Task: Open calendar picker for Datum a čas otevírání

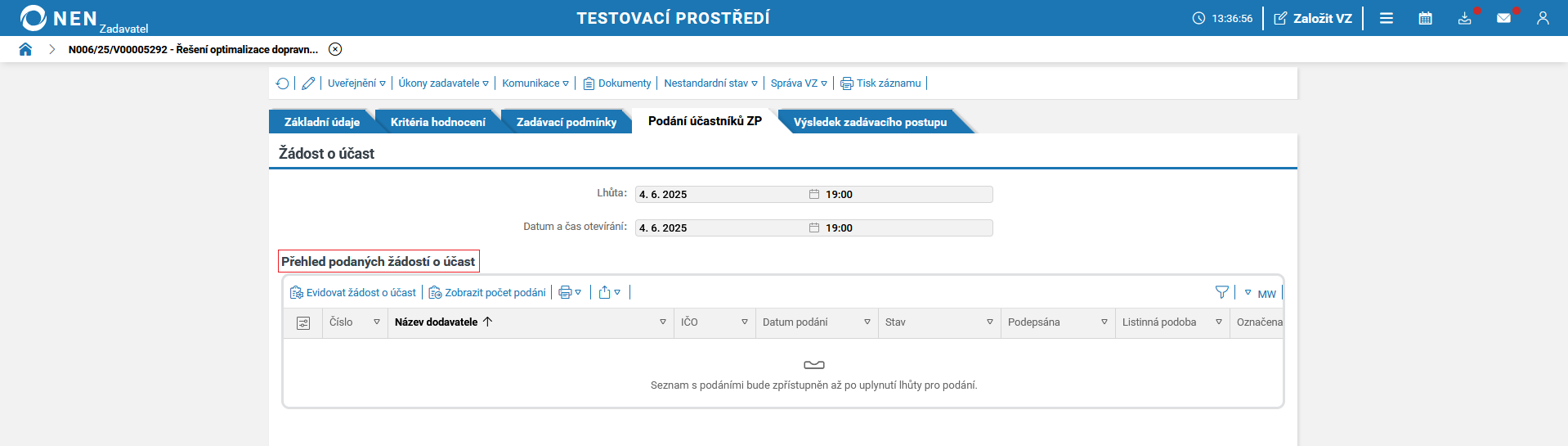Action: tap(814, 228)
